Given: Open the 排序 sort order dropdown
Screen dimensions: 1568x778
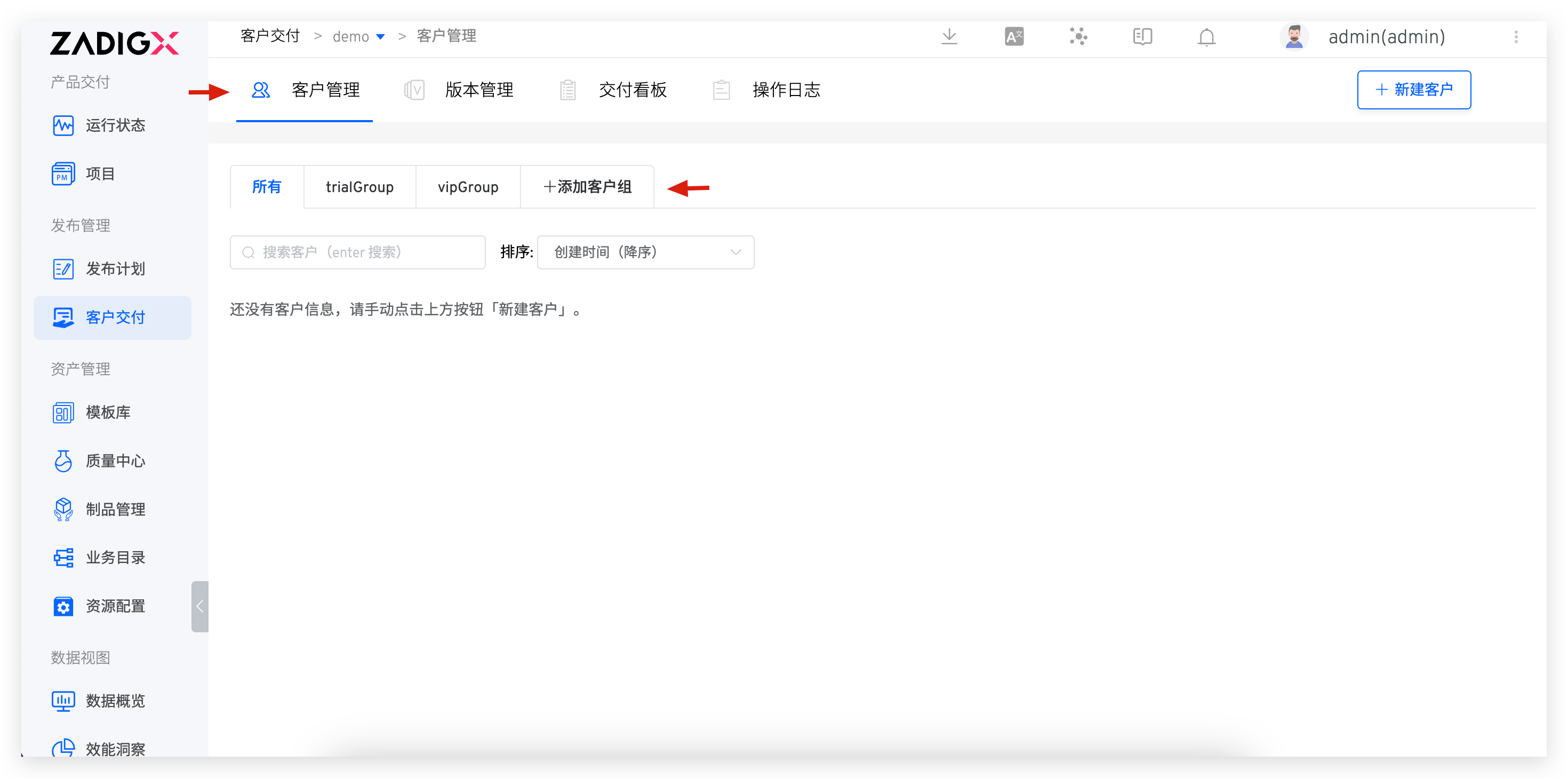Looking at the screenshot, I should point(645,252).
